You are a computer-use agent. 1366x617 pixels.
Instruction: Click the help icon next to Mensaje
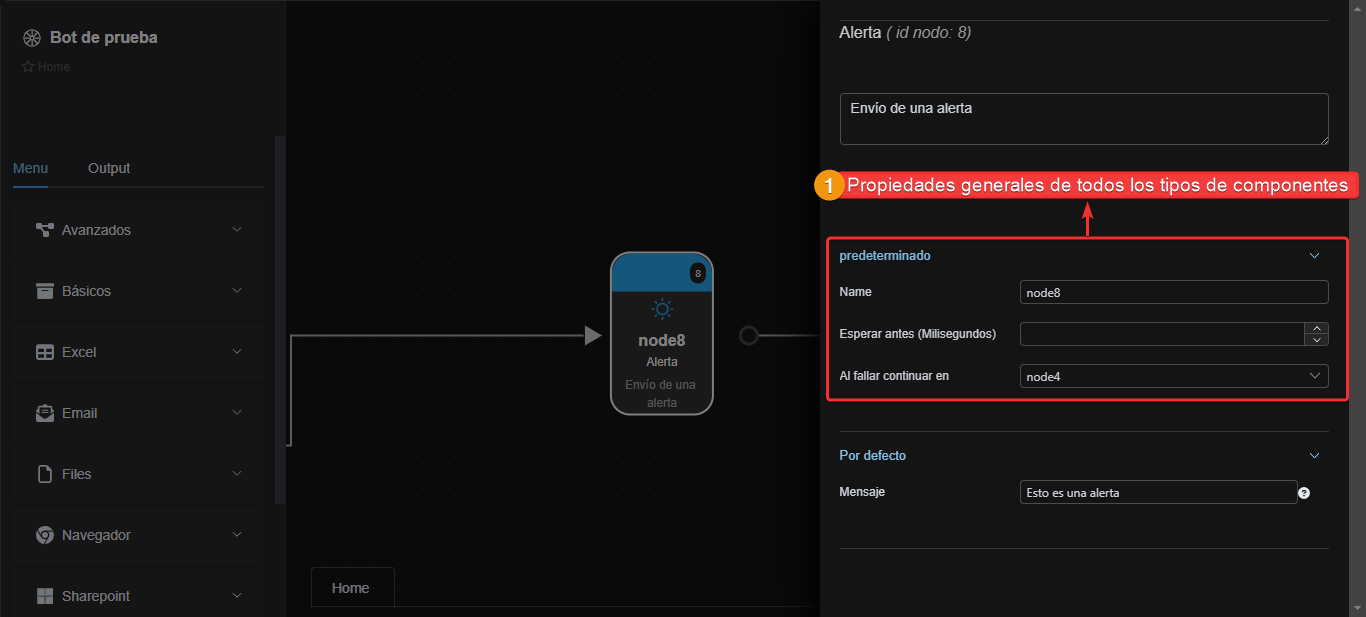pos(1304,492)
